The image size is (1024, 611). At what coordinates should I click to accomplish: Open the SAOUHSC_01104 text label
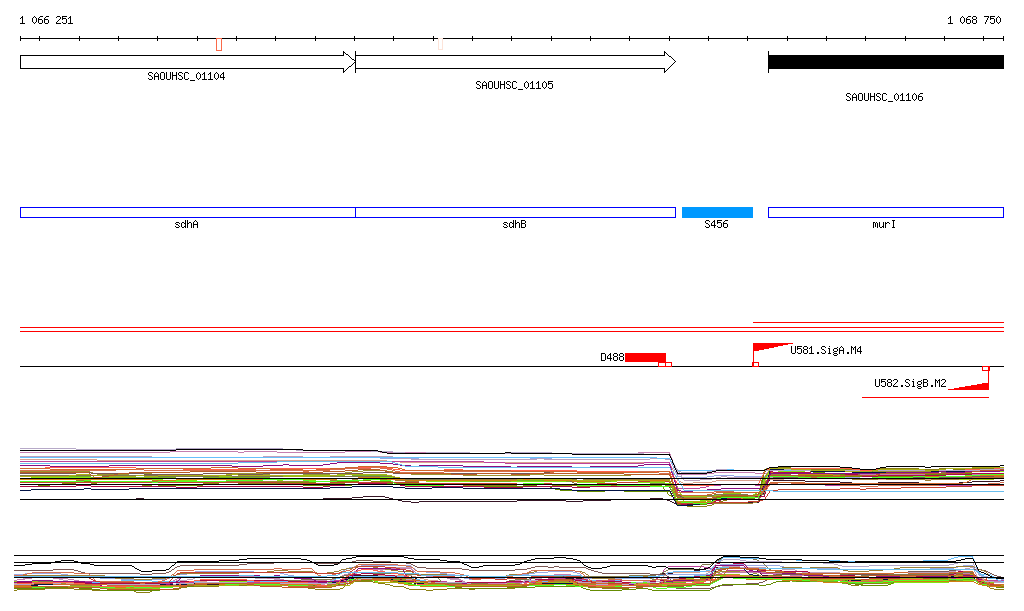coord(186,77)
